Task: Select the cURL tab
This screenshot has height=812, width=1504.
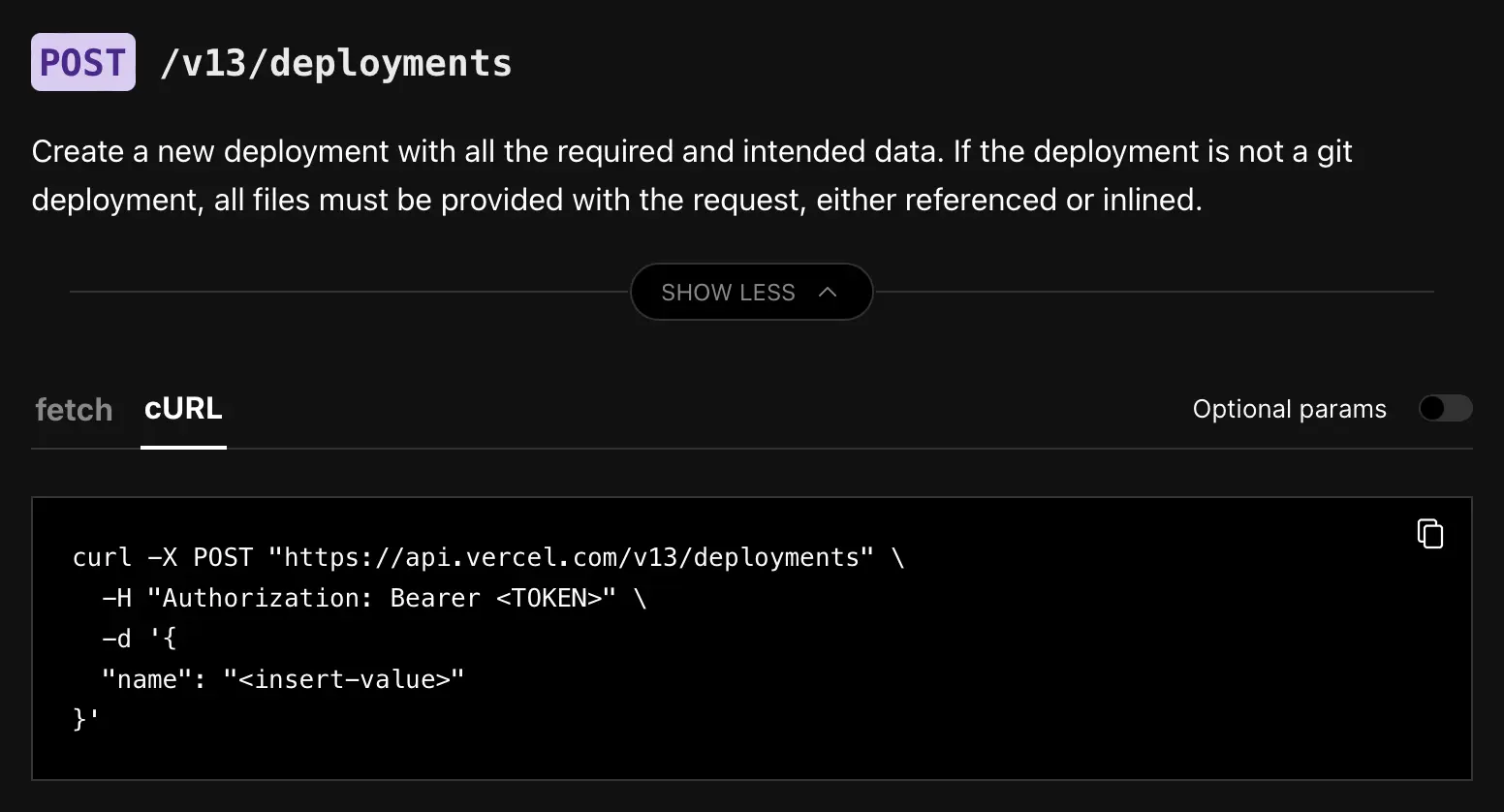Action: coord(183,409)
